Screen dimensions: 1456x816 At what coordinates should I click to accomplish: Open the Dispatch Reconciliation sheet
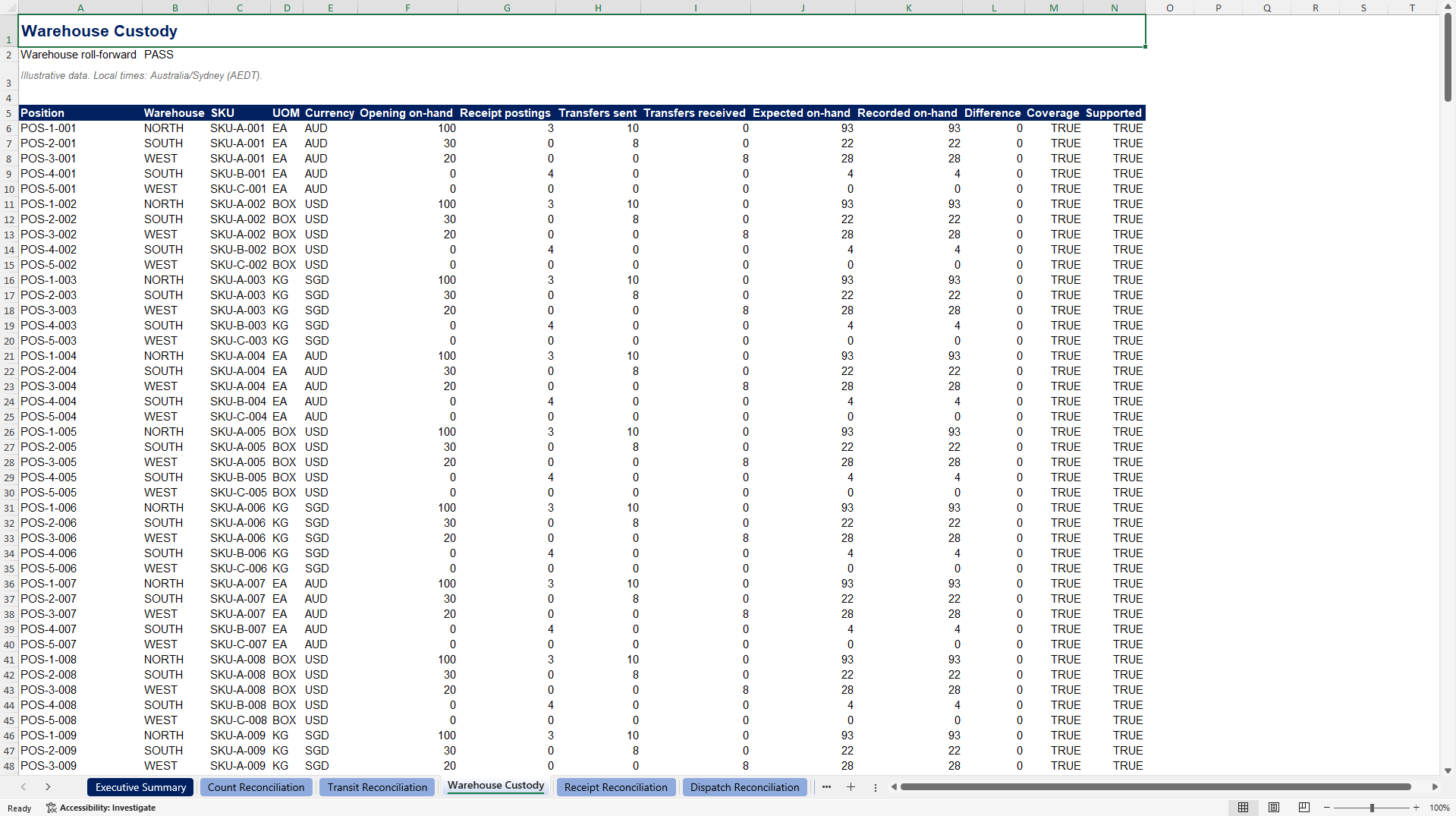tap(744, 787)
